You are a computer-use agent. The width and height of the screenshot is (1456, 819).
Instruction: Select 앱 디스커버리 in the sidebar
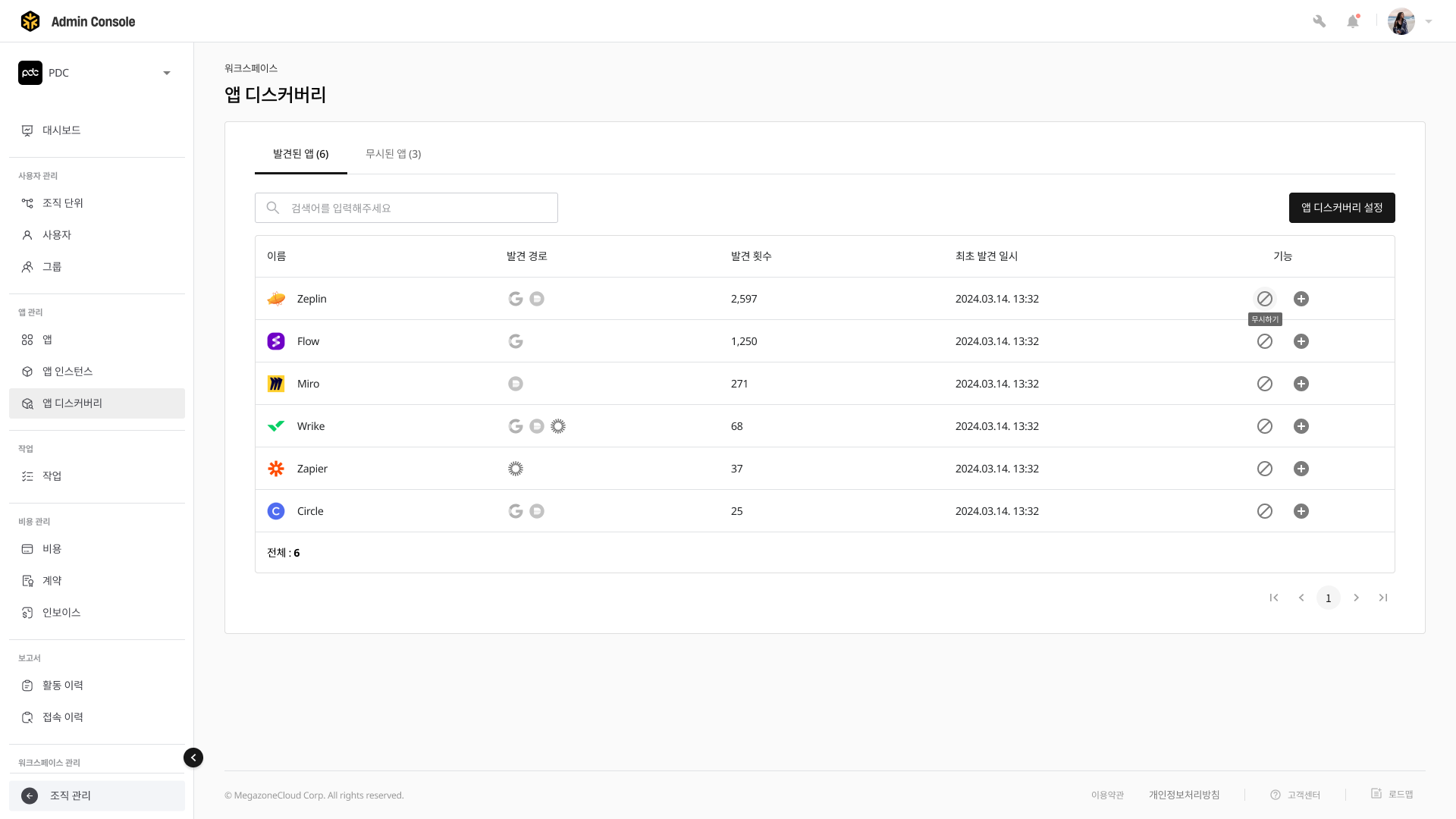97,403
